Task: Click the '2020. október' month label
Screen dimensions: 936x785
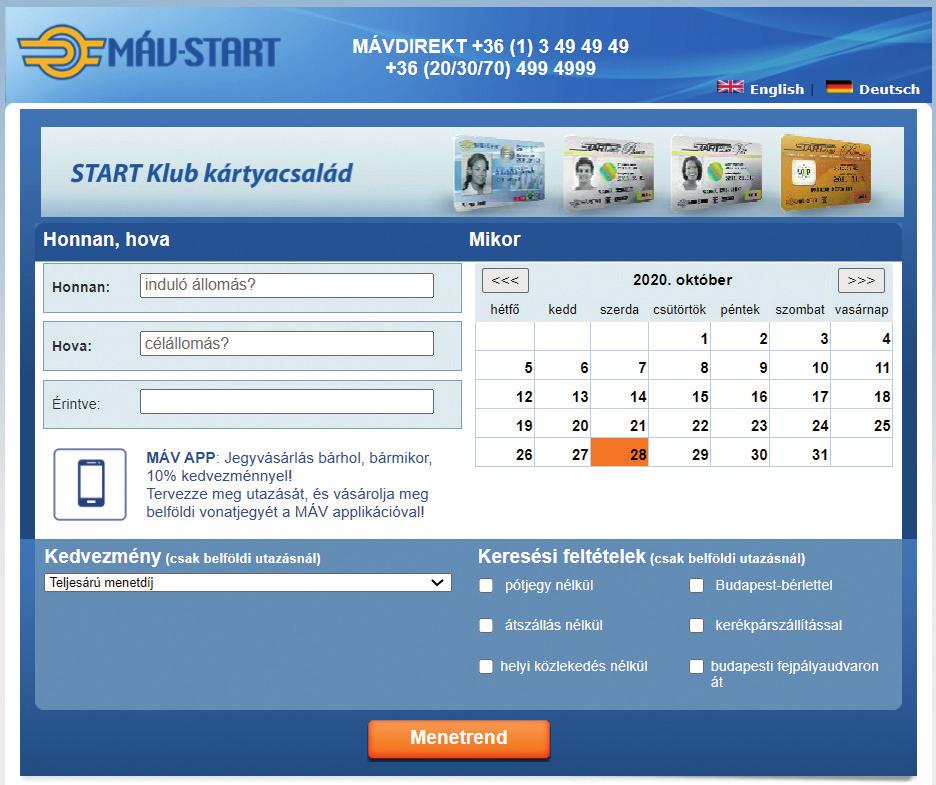Action: [682, 279]
